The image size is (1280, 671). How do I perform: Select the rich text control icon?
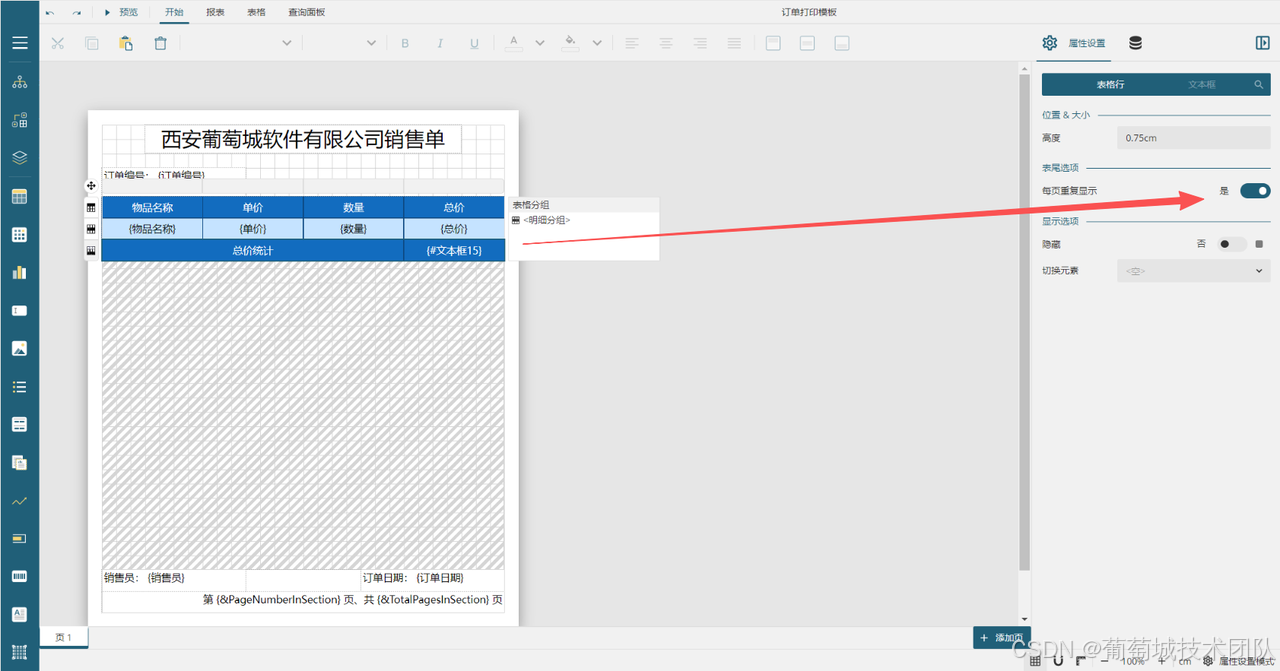tap(19, 614)
